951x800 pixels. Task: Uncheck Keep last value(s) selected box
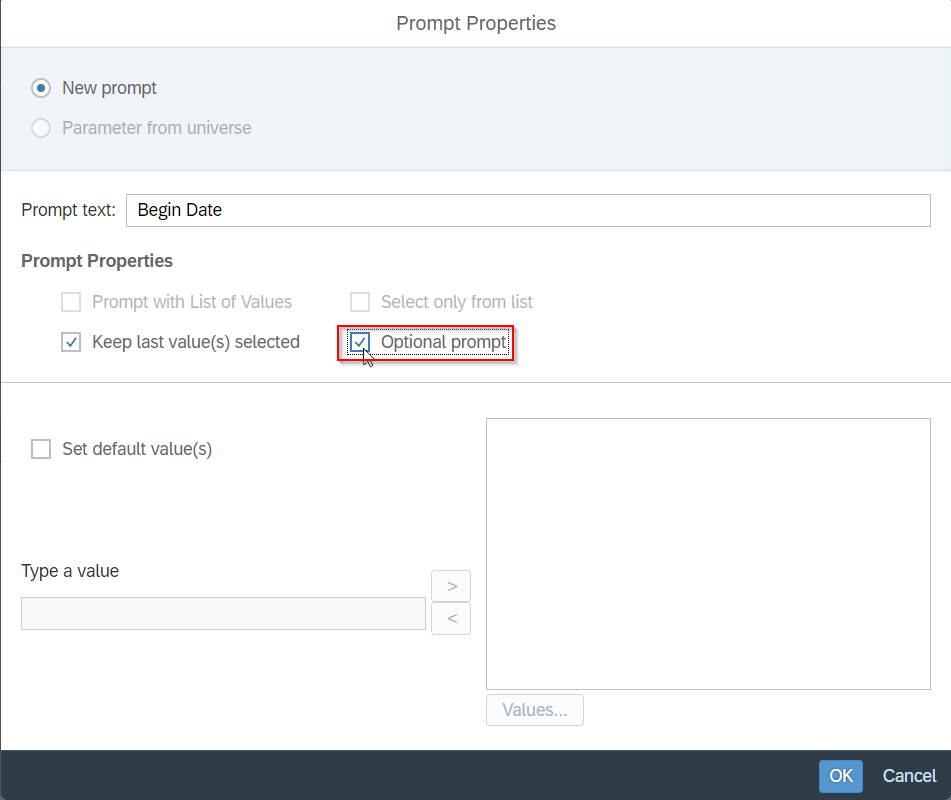[x=71, y=342]
